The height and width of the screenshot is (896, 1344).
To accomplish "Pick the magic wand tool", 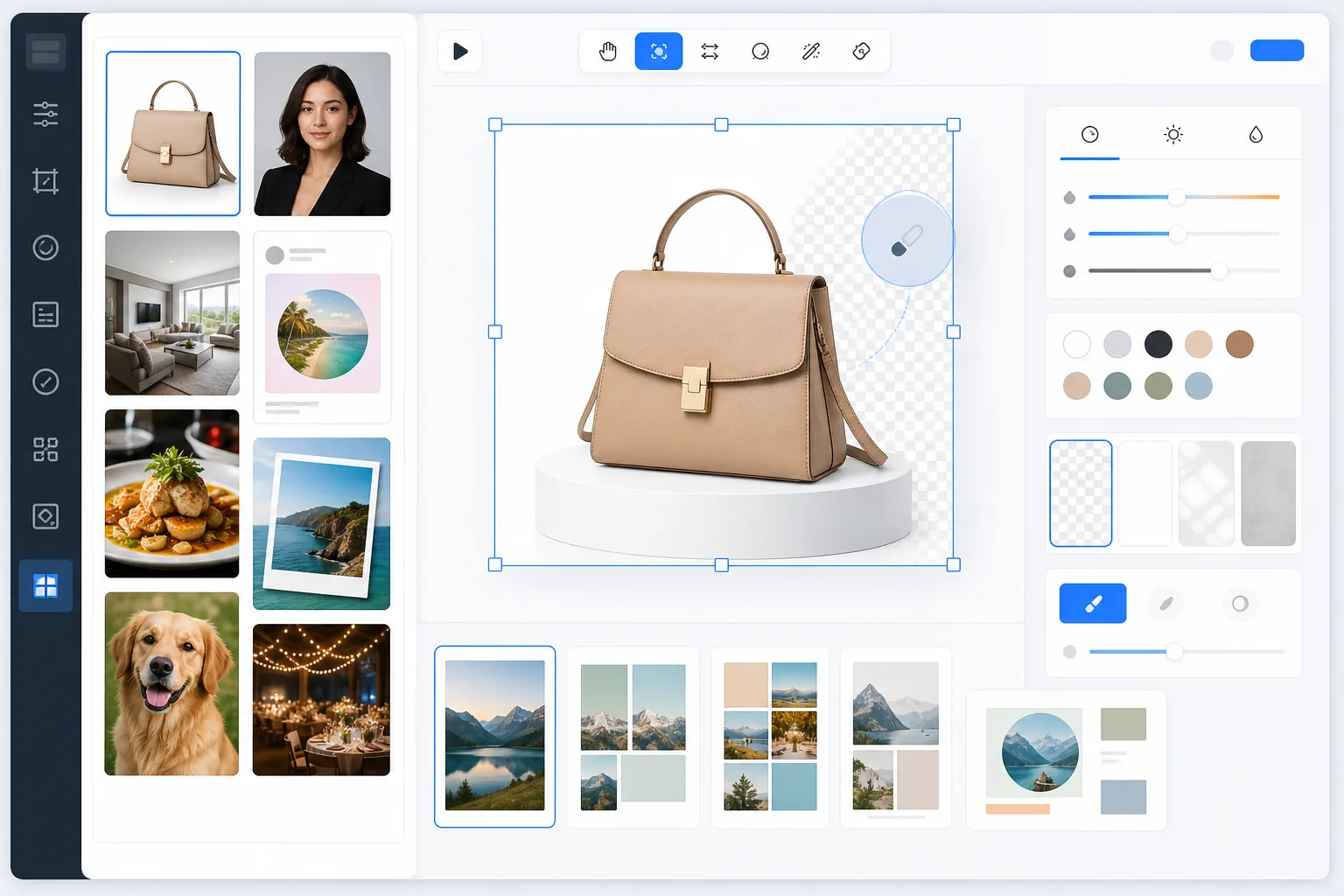I will tap(811, 52).
